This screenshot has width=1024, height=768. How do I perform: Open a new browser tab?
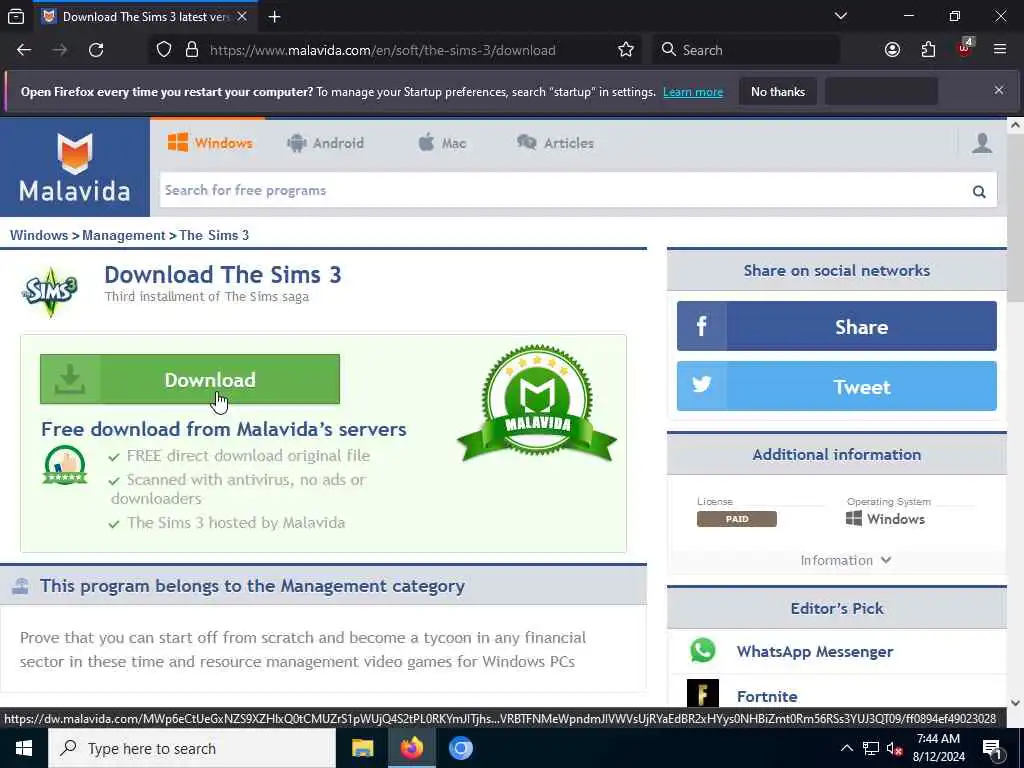[275, 17]
